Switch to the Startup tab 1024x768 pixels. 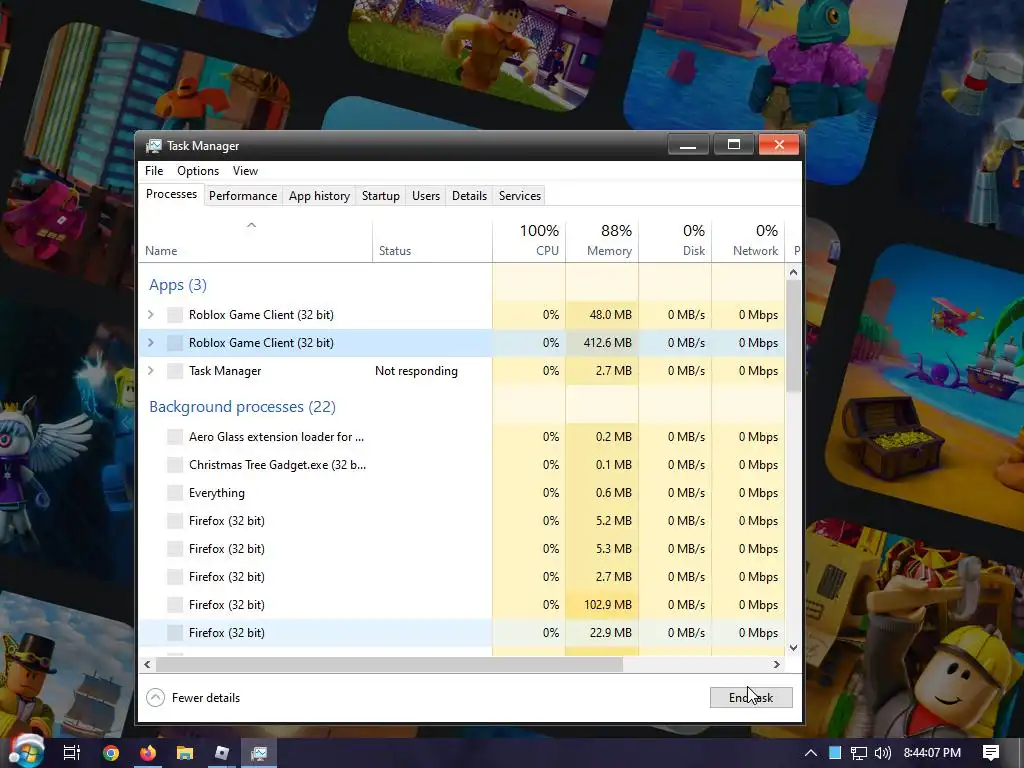point(381,196)
